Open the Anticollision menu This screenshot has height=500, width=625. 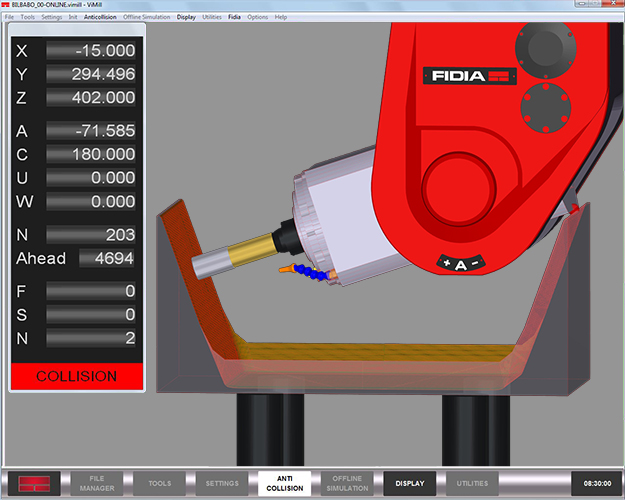tap(100, 17)
